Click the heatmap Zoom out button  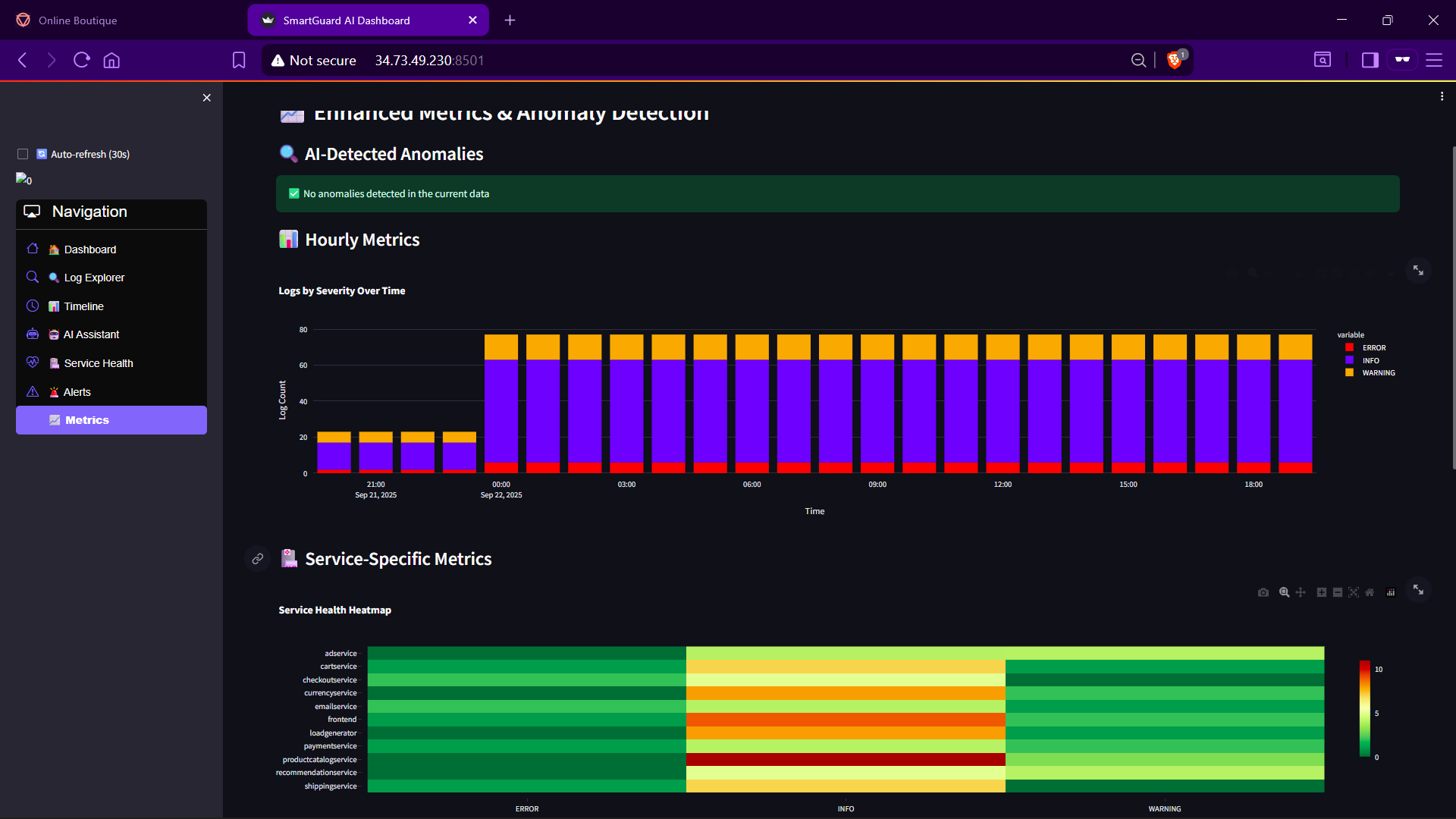tap(1338, 592)
